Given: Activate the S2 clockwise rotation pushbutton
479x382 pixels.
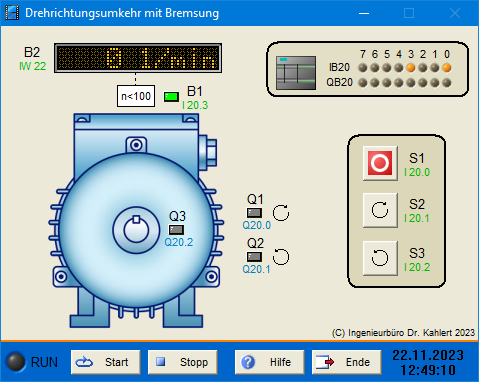Looking at the screenshot, I should tap(380, 210).
